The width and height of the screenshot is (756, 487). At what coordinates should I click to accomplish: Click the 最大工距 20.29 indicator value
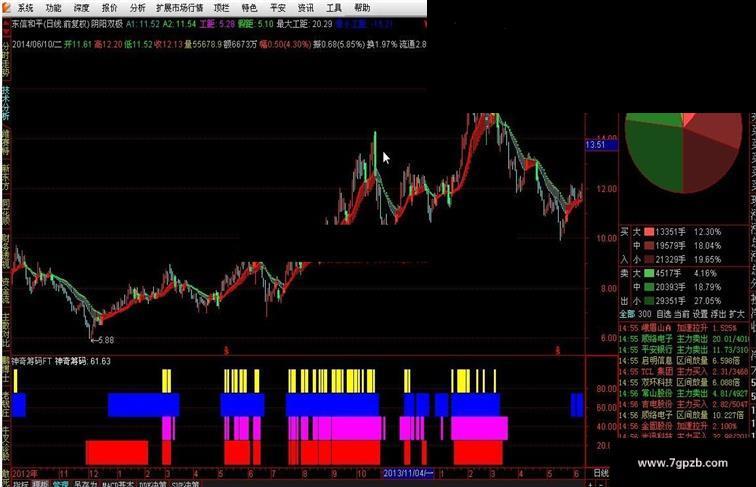click(x=304, y=24)
